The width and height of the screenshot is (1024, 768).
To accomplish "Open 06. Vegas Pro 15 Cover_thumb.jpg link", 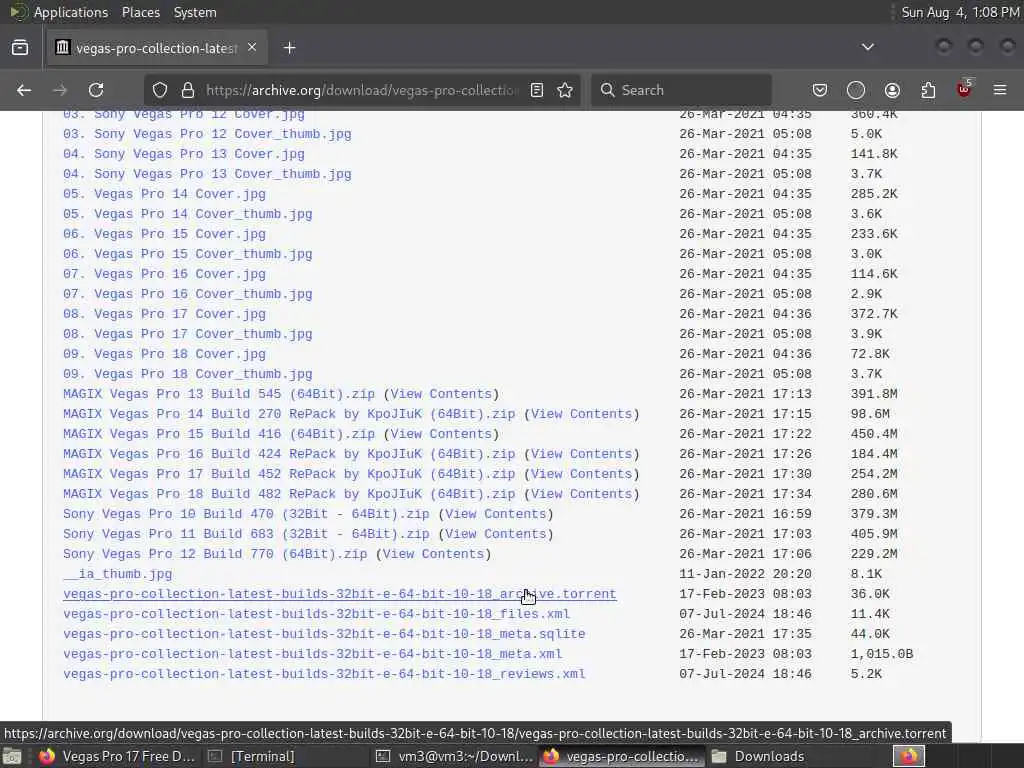I will pyautogui.click(x=187, y=254).
